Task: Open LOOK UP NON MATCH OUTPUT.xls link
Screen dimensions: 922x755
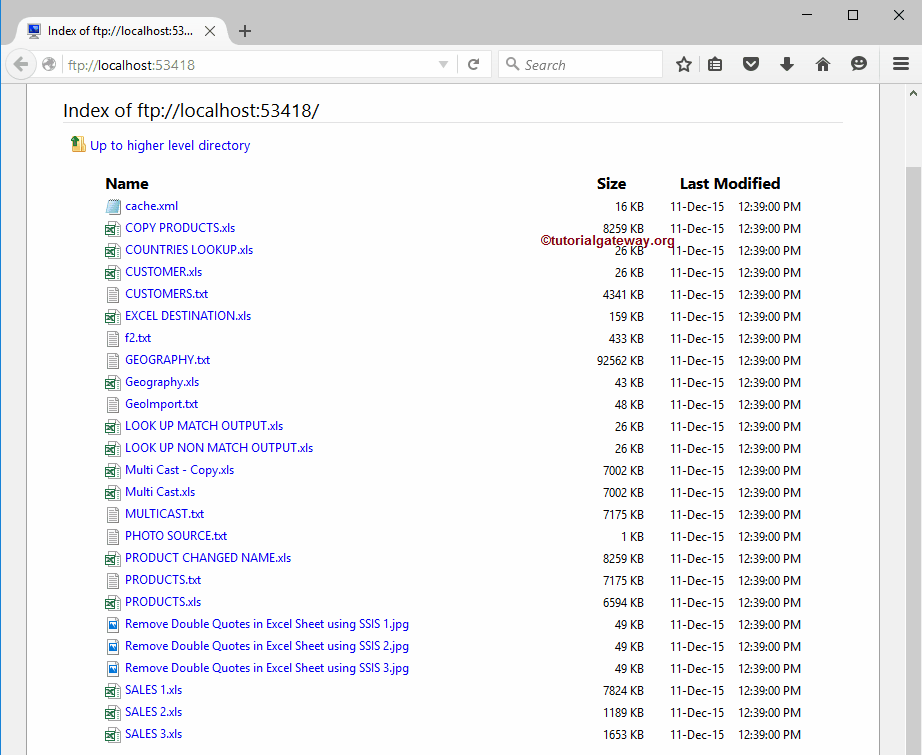Action: coord(218,448)
